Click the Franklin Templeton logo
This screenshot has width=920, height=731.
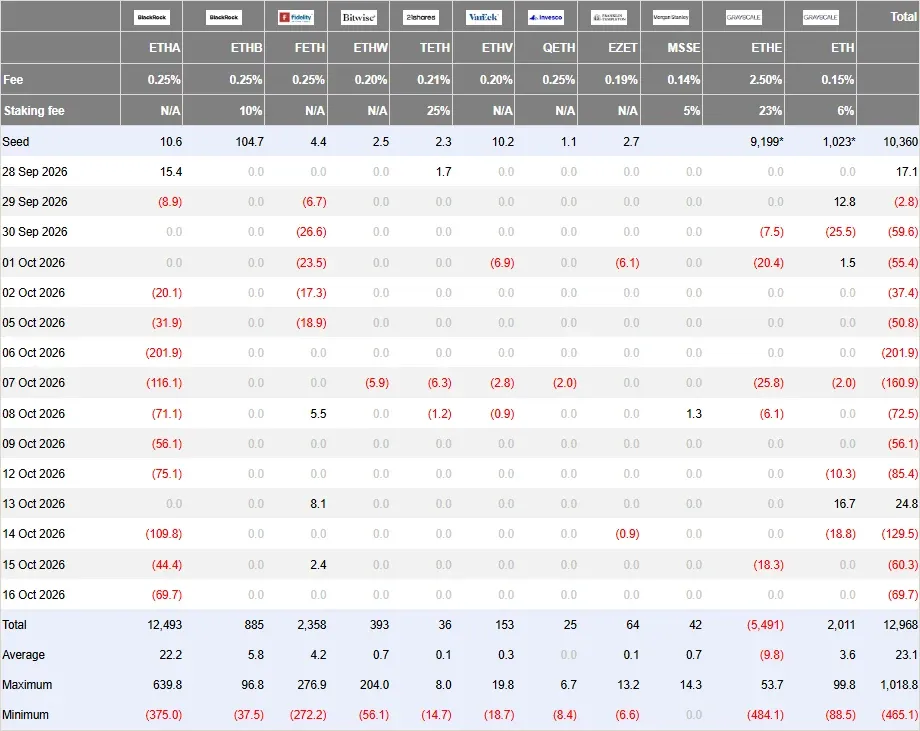(609, 17)
